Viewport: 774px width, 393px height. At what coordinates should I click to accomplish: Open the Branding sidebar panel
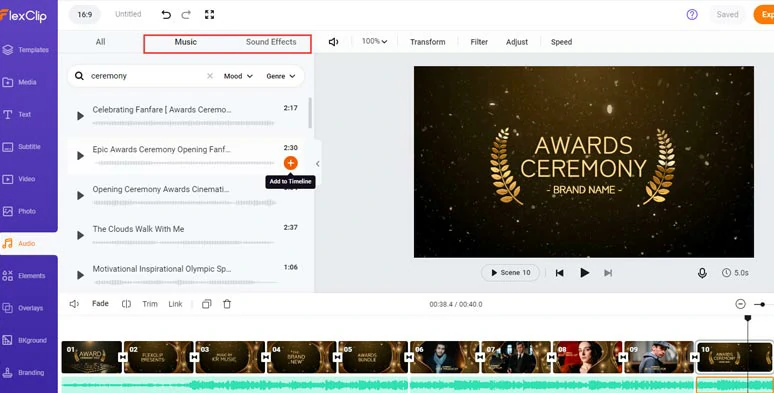(24, 373)
